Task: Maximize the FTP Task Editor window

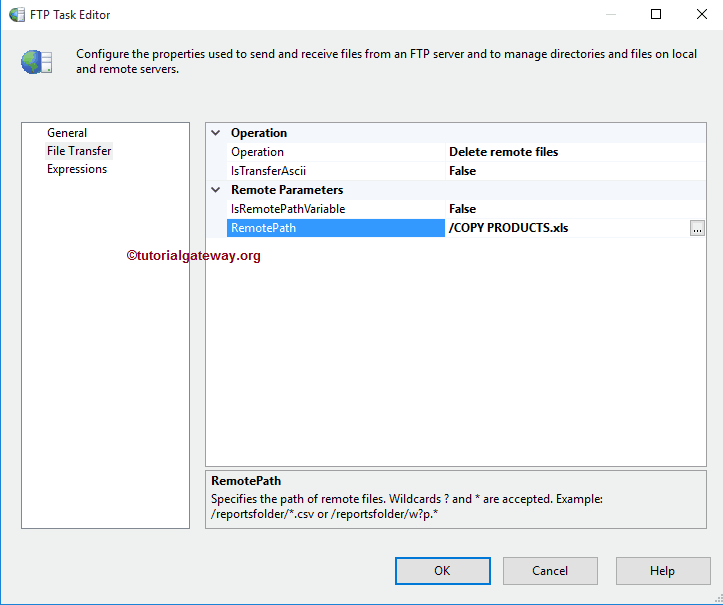Action: pos(656,14)
